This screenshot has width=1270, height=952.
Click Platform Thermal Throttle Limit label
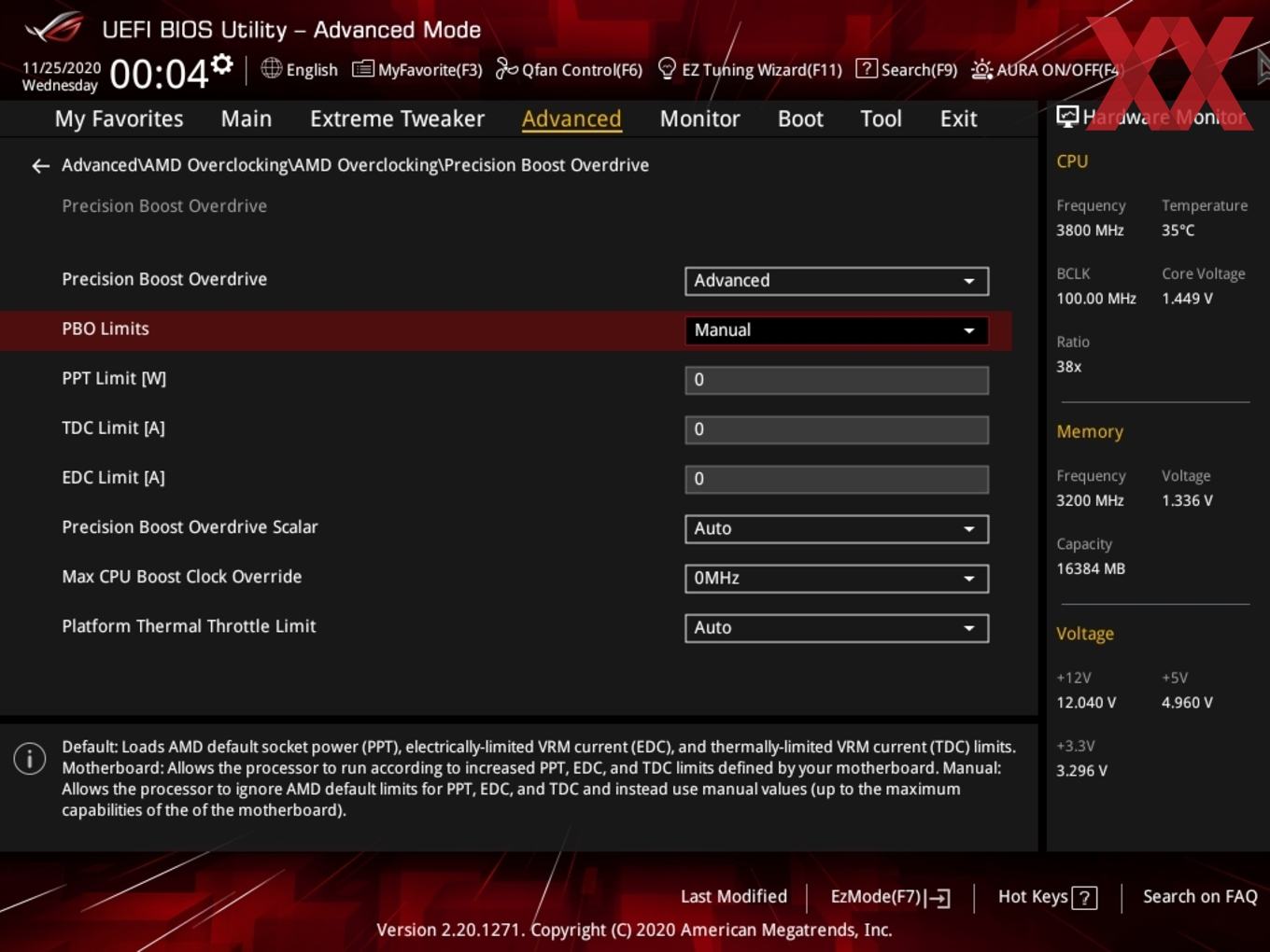tap(189, 626)
